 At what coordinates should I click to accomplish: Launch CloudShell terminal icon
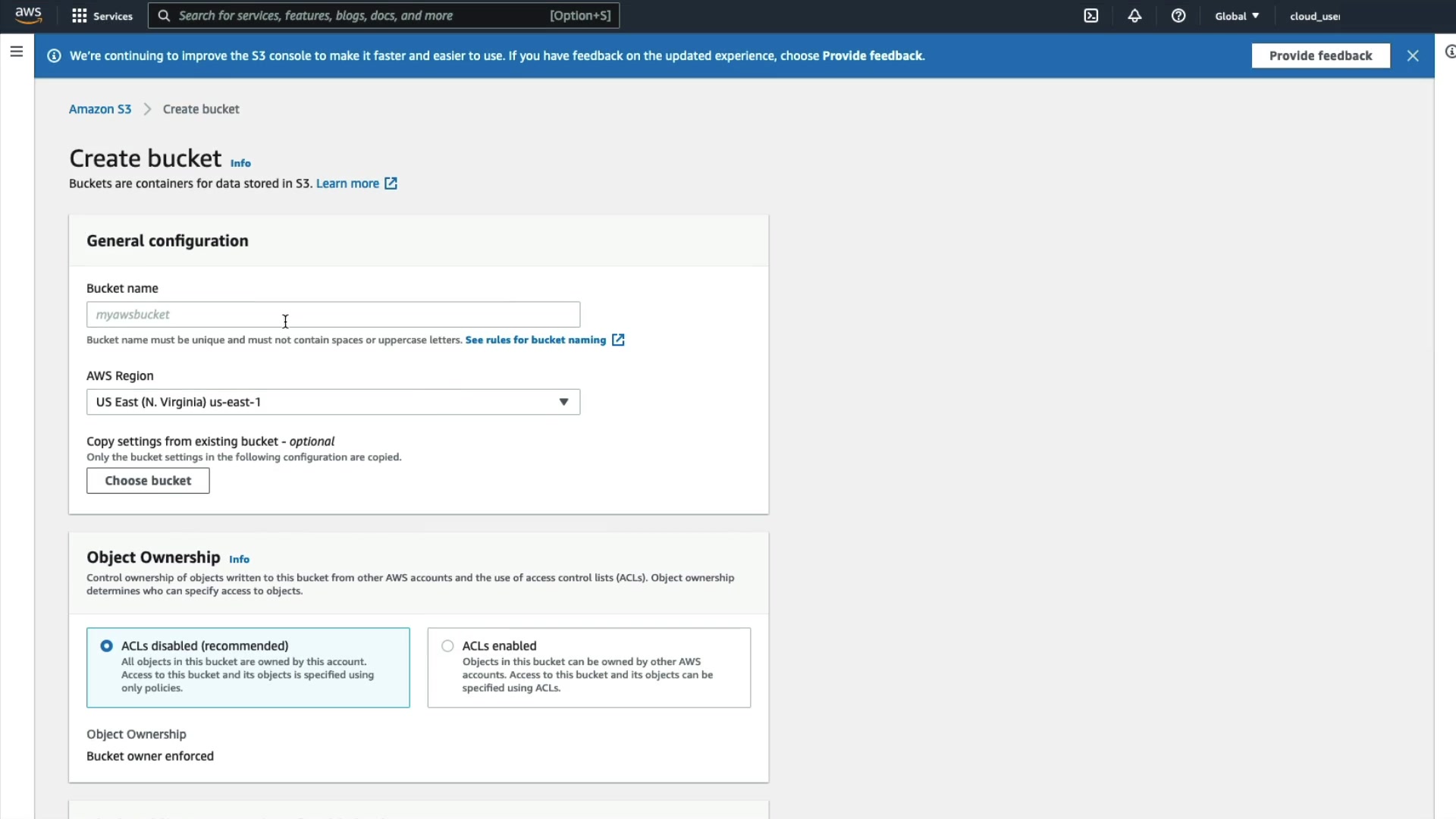click(x=1090, y=16)
